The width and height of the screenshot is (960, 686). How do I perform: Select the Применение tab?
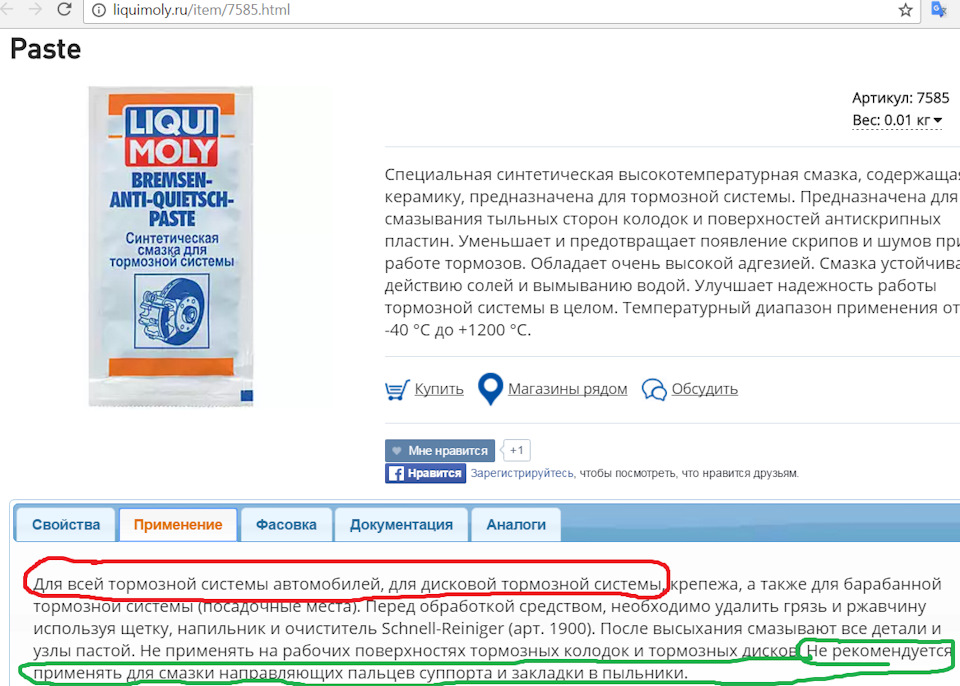tap(178, 524)
